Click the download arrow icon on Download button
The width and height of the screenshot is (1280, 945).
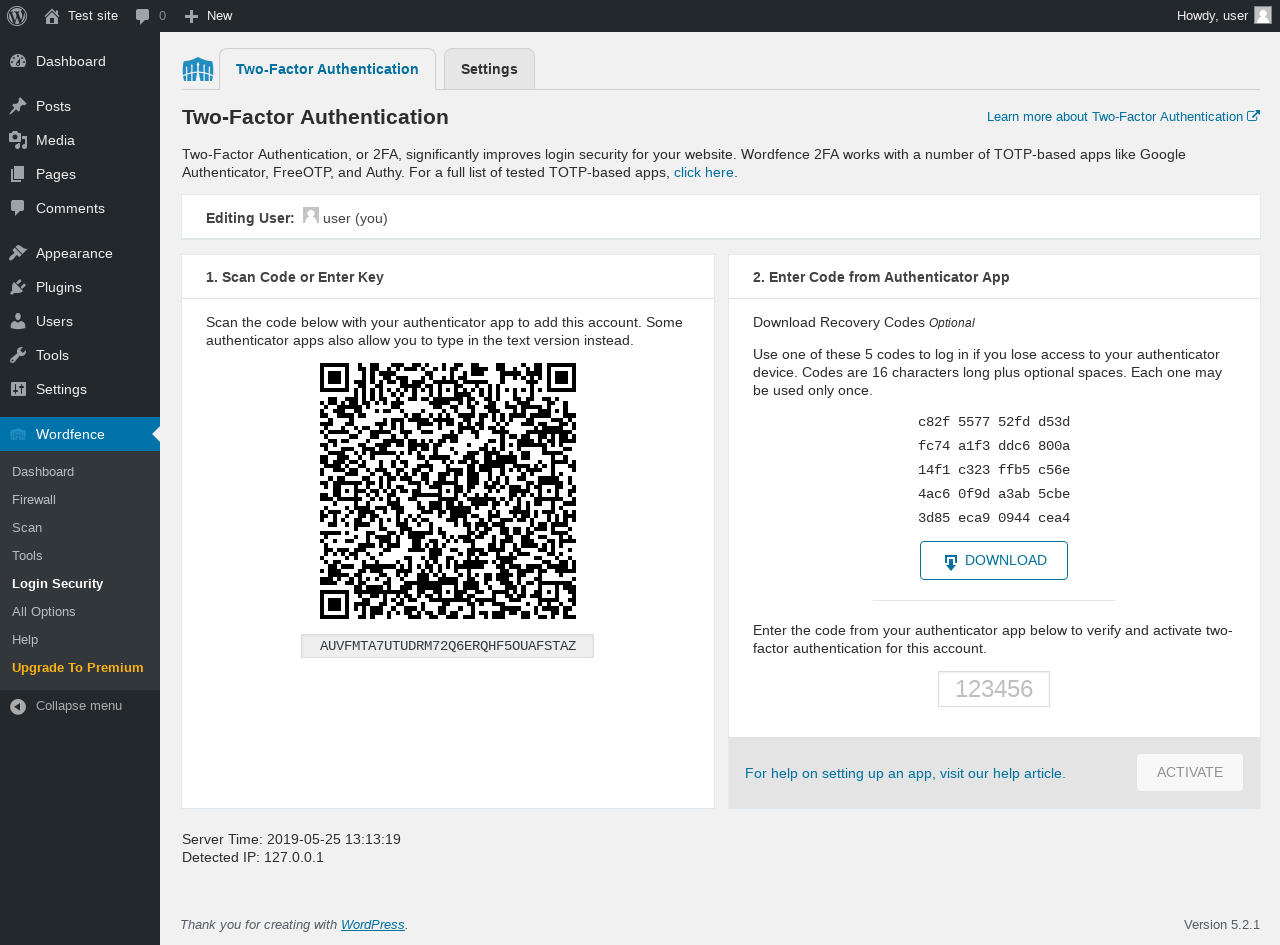click(x=951, y=562)
